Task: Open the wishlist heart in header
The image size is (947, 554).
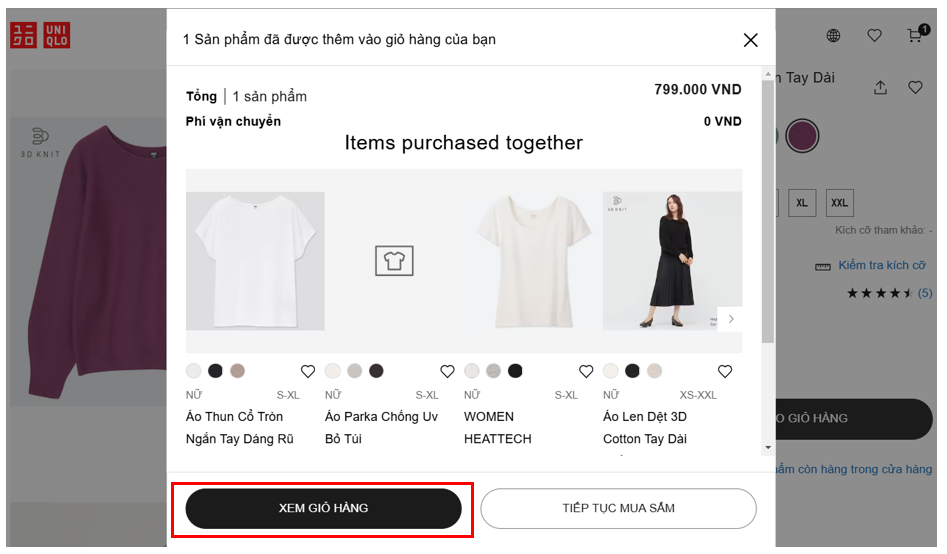Action: 875,36
